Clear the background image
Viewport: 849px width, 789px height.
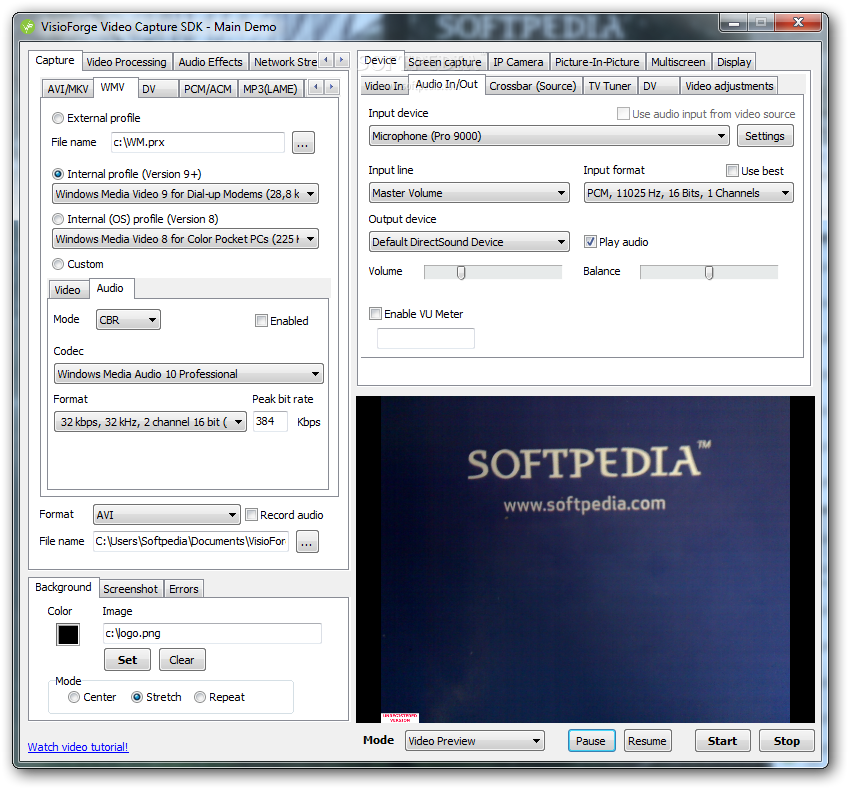[182, 660]
